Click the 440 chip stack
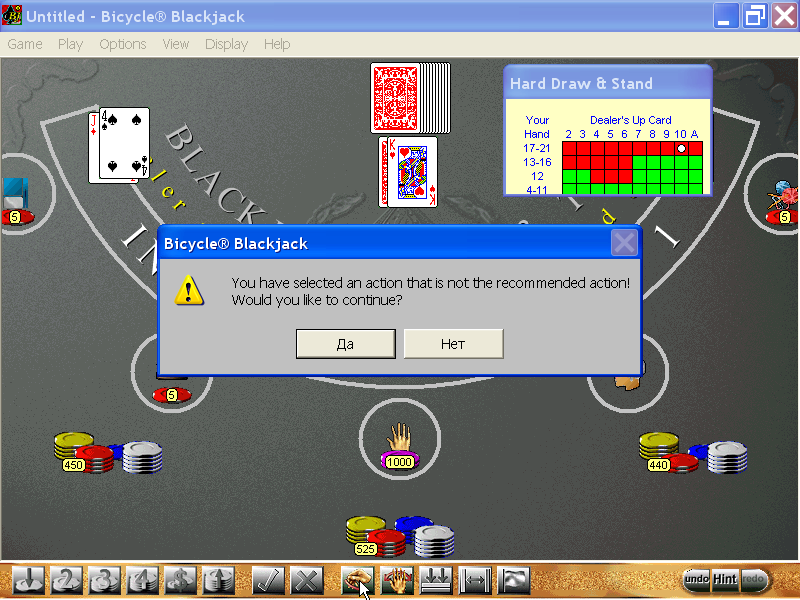This screenshot has height=600, width=800. [669, 453]
